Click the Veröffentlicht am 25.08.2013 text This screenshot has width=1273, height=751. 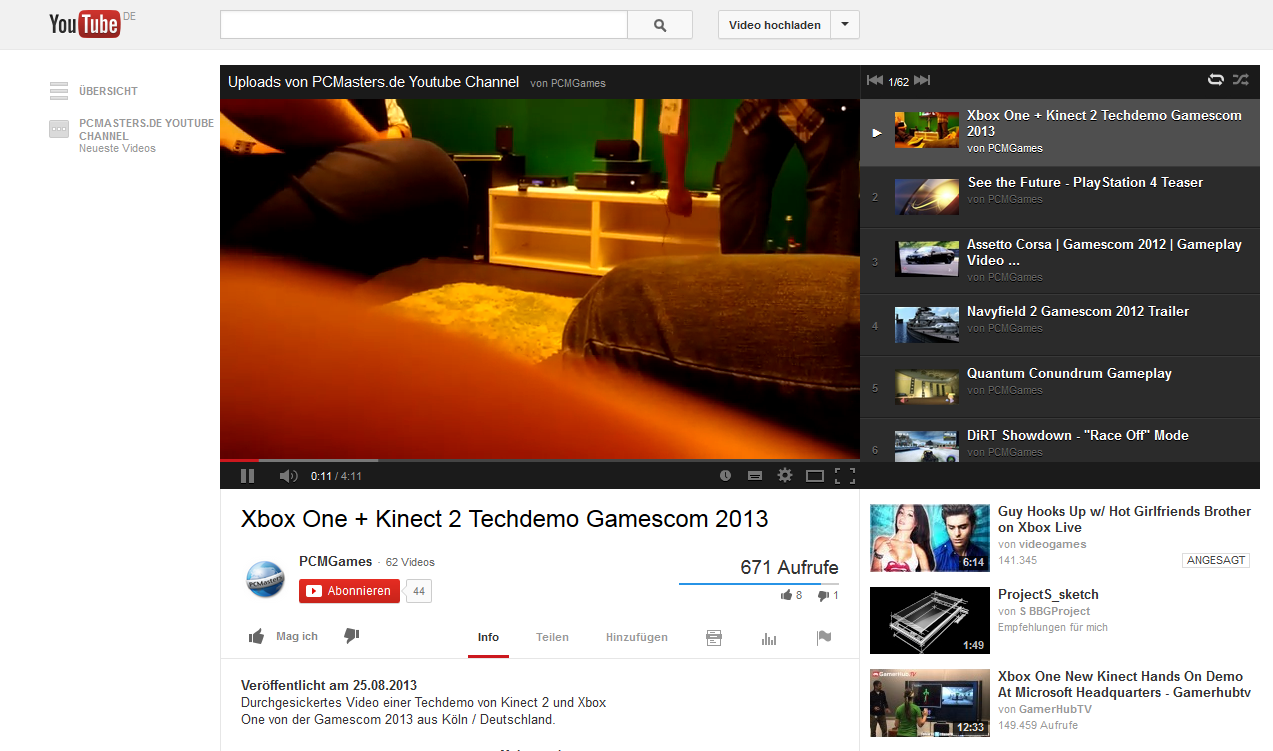pos(329,686)
